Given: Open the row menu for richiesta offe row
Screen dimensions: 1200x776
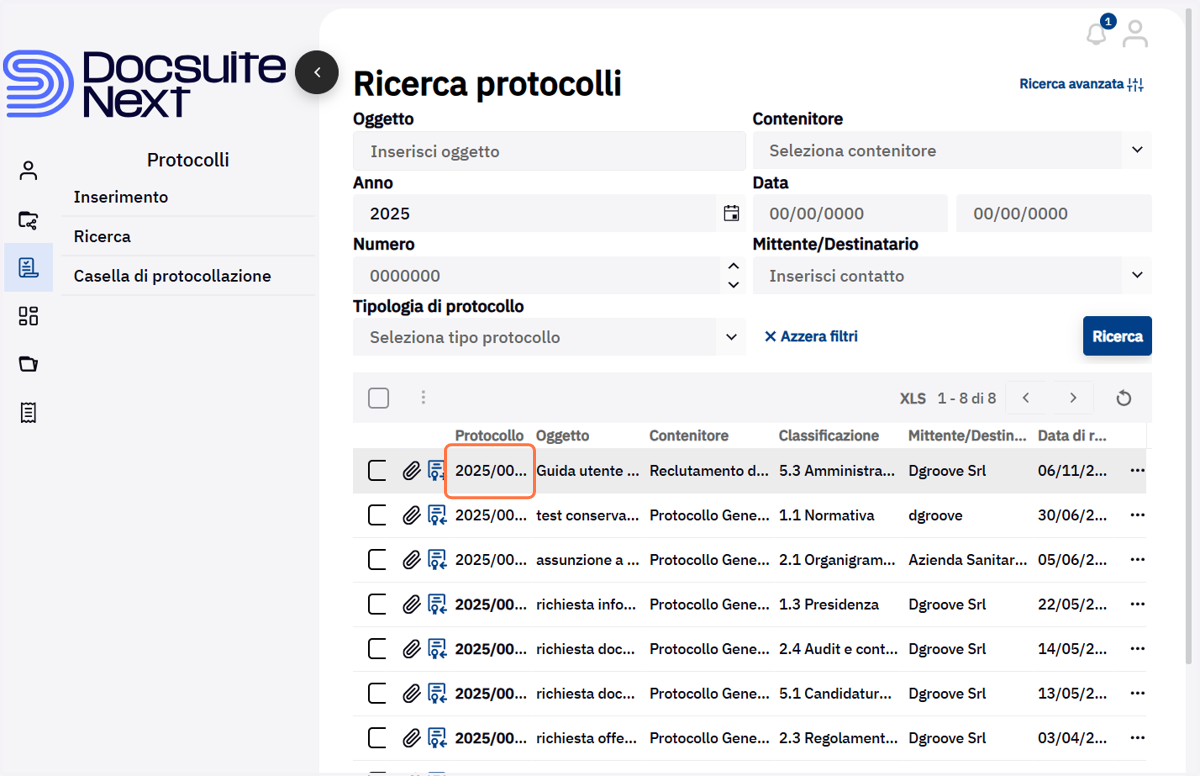Looking at the screenshot, I should [x=1137, y=738].
